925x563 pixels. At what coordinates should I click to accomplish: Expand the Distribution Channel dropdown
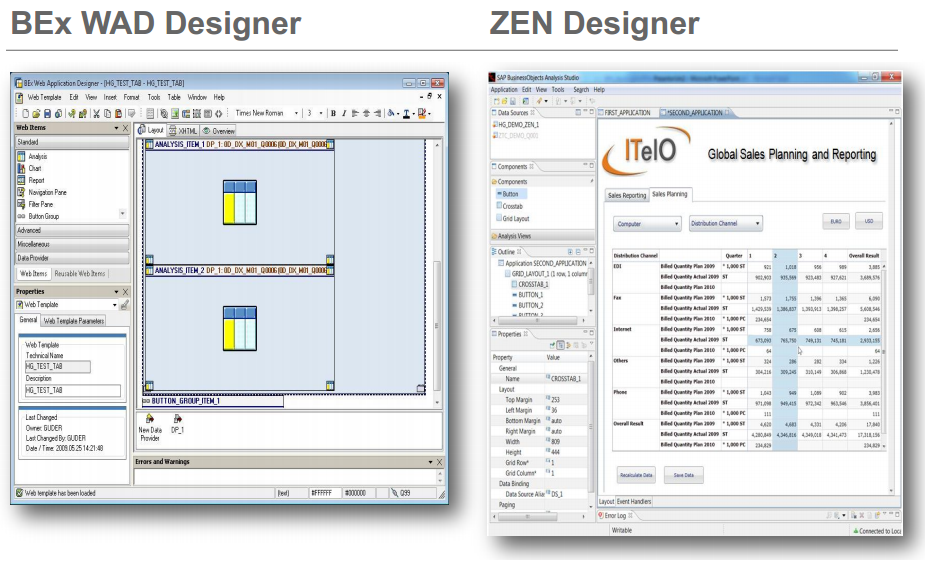coord(725,224)
